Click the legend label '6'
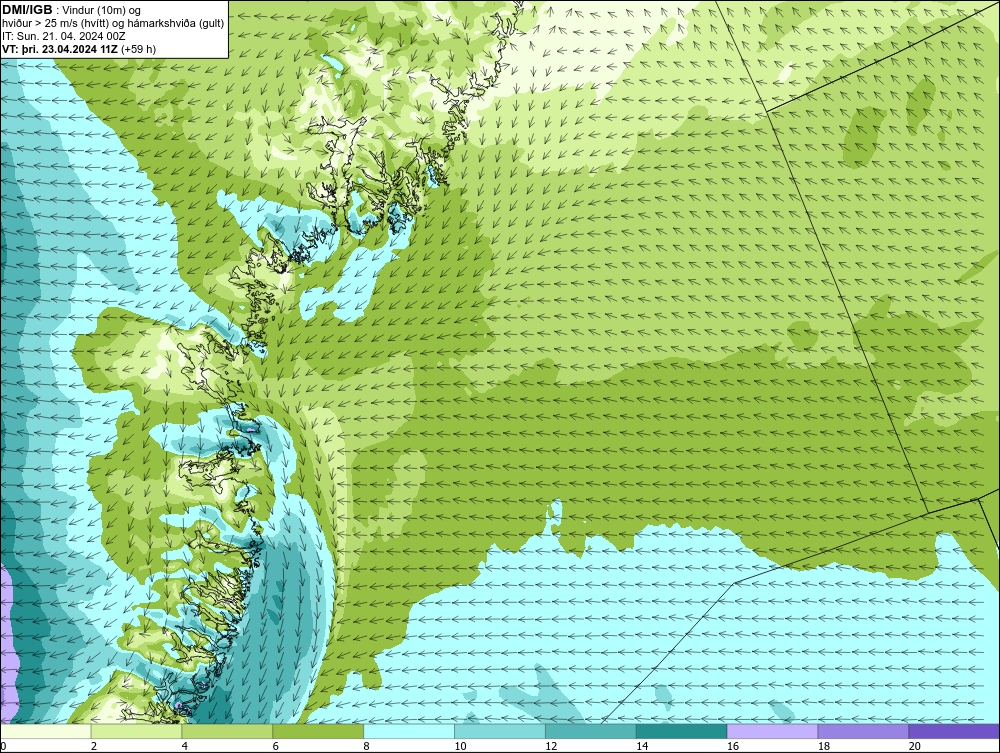Screen dimensions: 1000x753 (276, 746)
